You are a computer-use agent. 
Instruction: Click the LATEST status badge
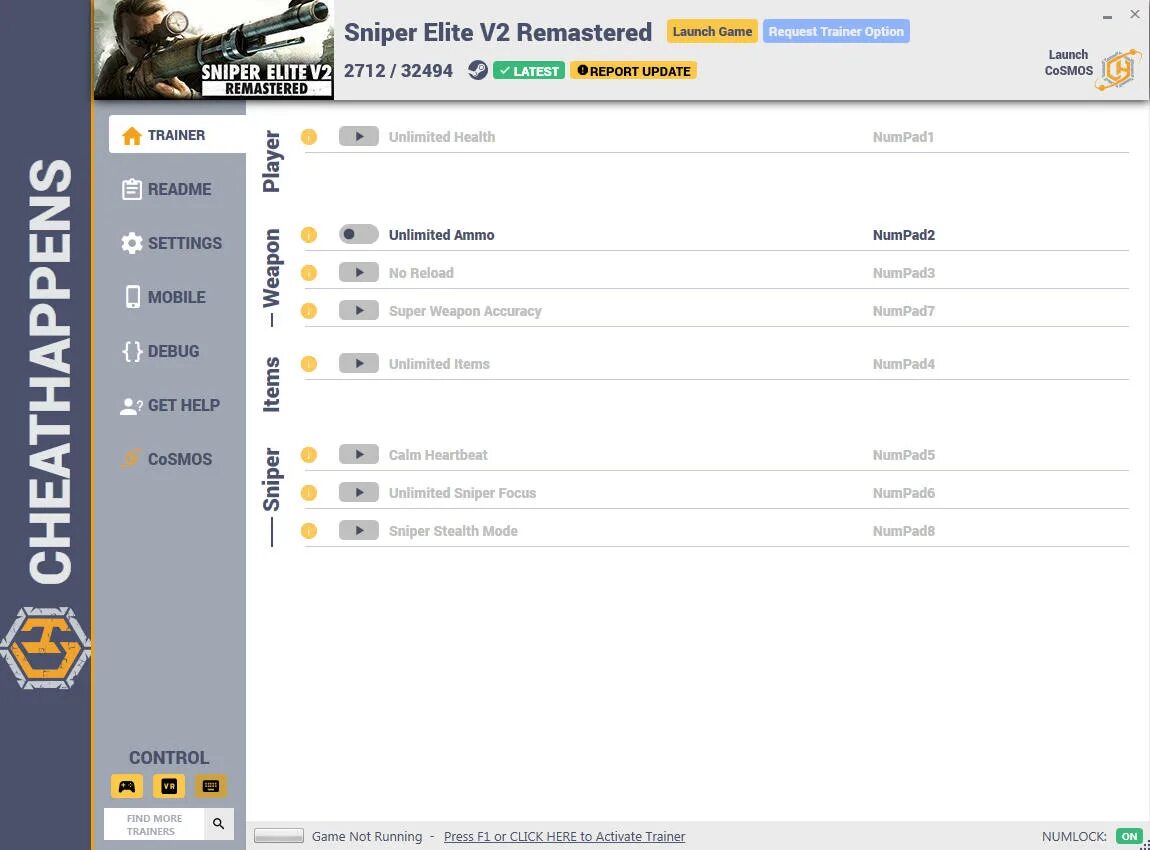pos(529,71)
